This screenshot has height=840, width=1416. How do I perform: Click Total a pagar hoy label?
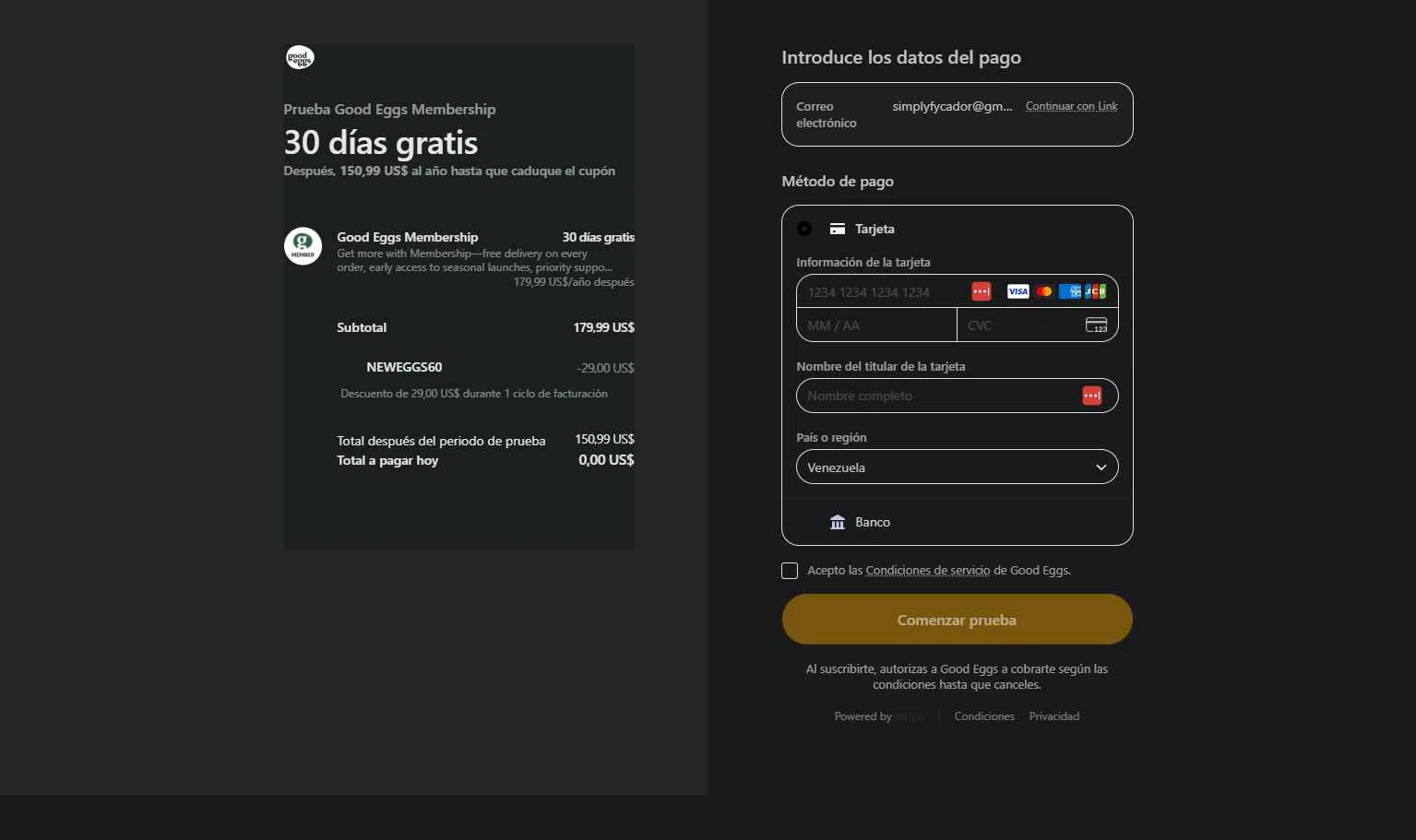click(387, 460)
